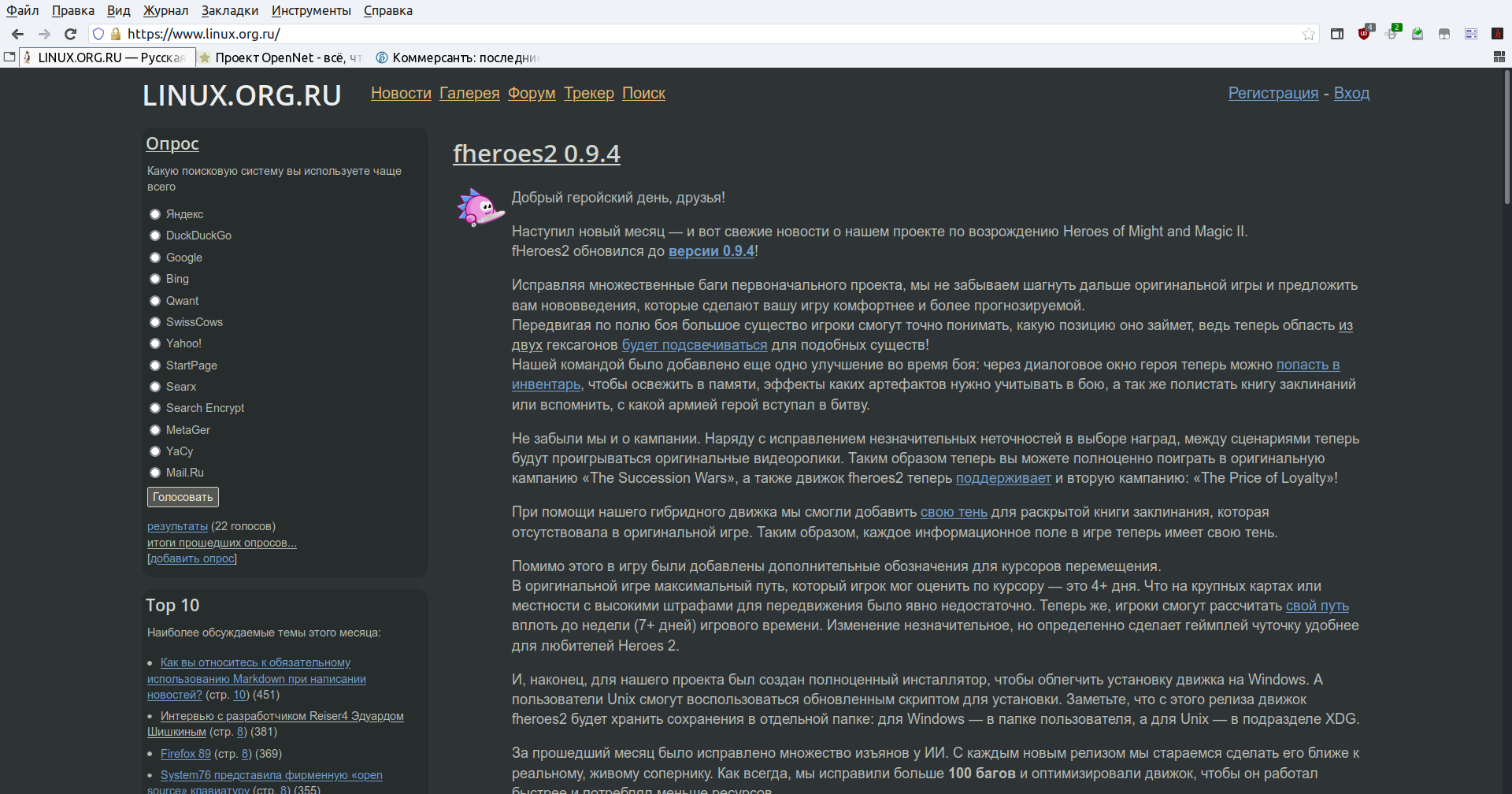Reload the current page
This screenshot has width=1512, height=794.
click(x=70, y=34)
